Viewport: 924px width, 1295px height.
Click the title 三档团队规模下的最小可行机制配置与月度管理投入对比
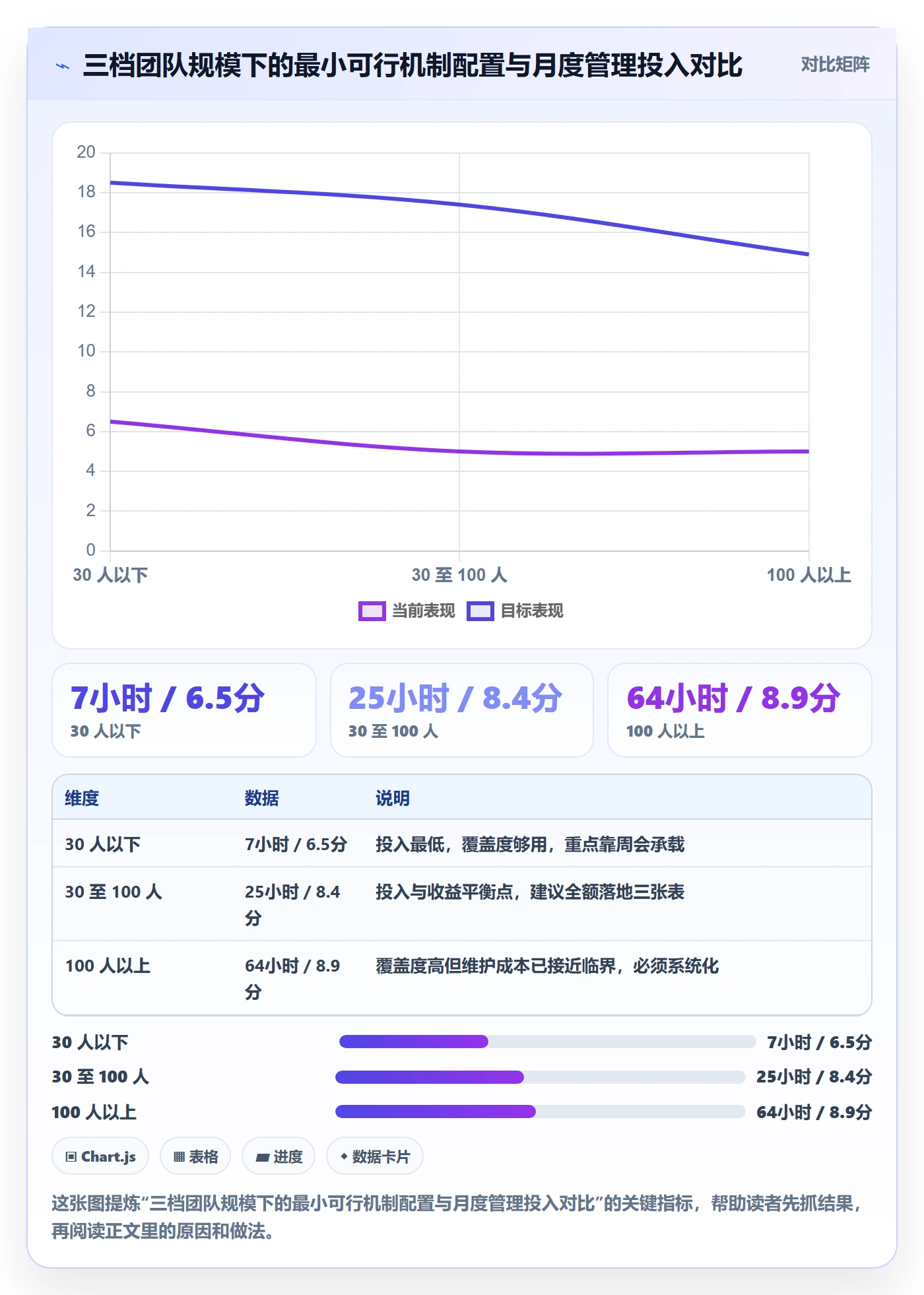pyautogui.click(x=412, y=65)
